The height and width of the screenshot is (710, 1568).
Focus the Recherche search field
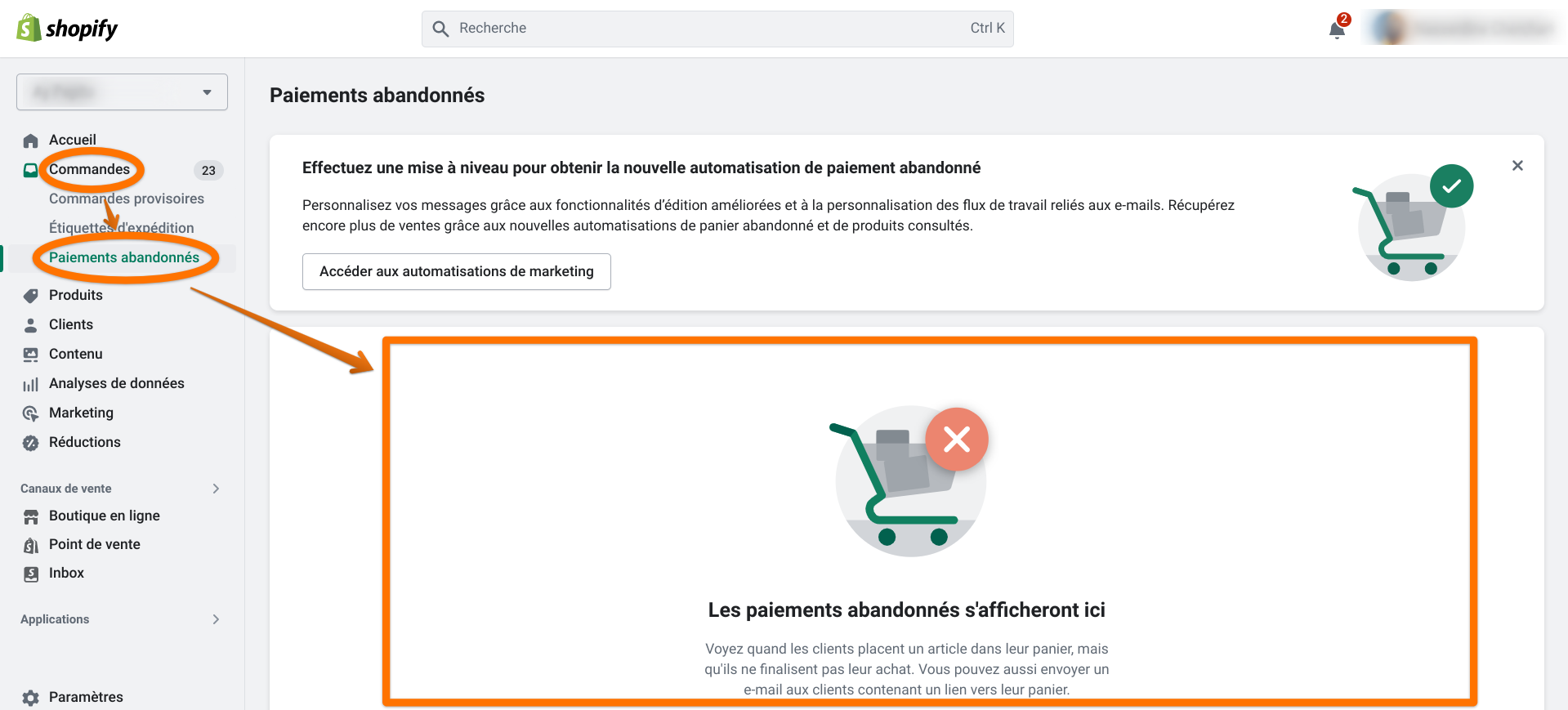pos(717,29)
